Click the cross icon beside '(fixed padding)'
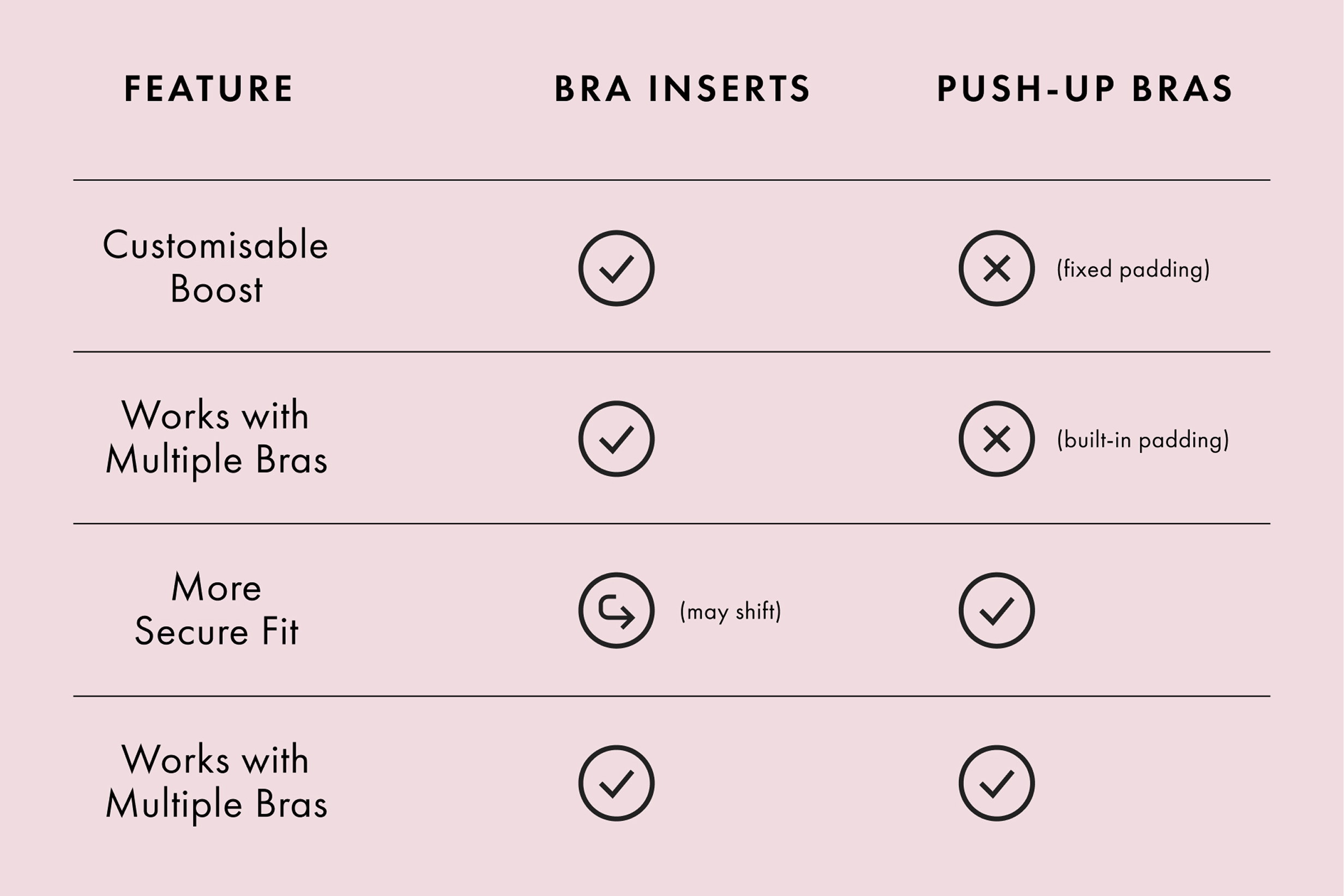This screenshot has width=1344, height=896. coord(997,268)
